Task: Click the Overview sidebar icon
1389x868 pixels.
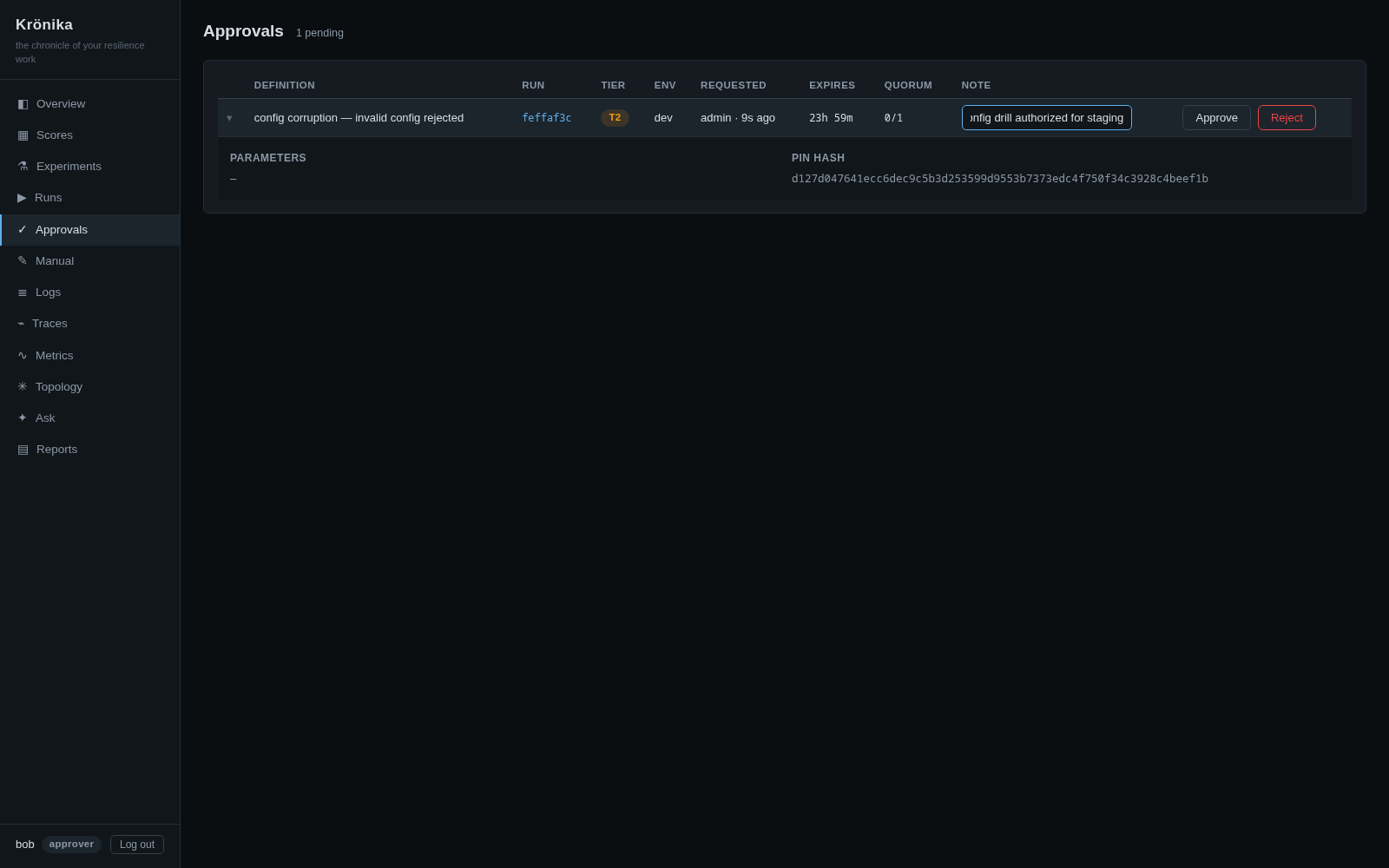Action: pyautogui.click(x=23, y=104)
